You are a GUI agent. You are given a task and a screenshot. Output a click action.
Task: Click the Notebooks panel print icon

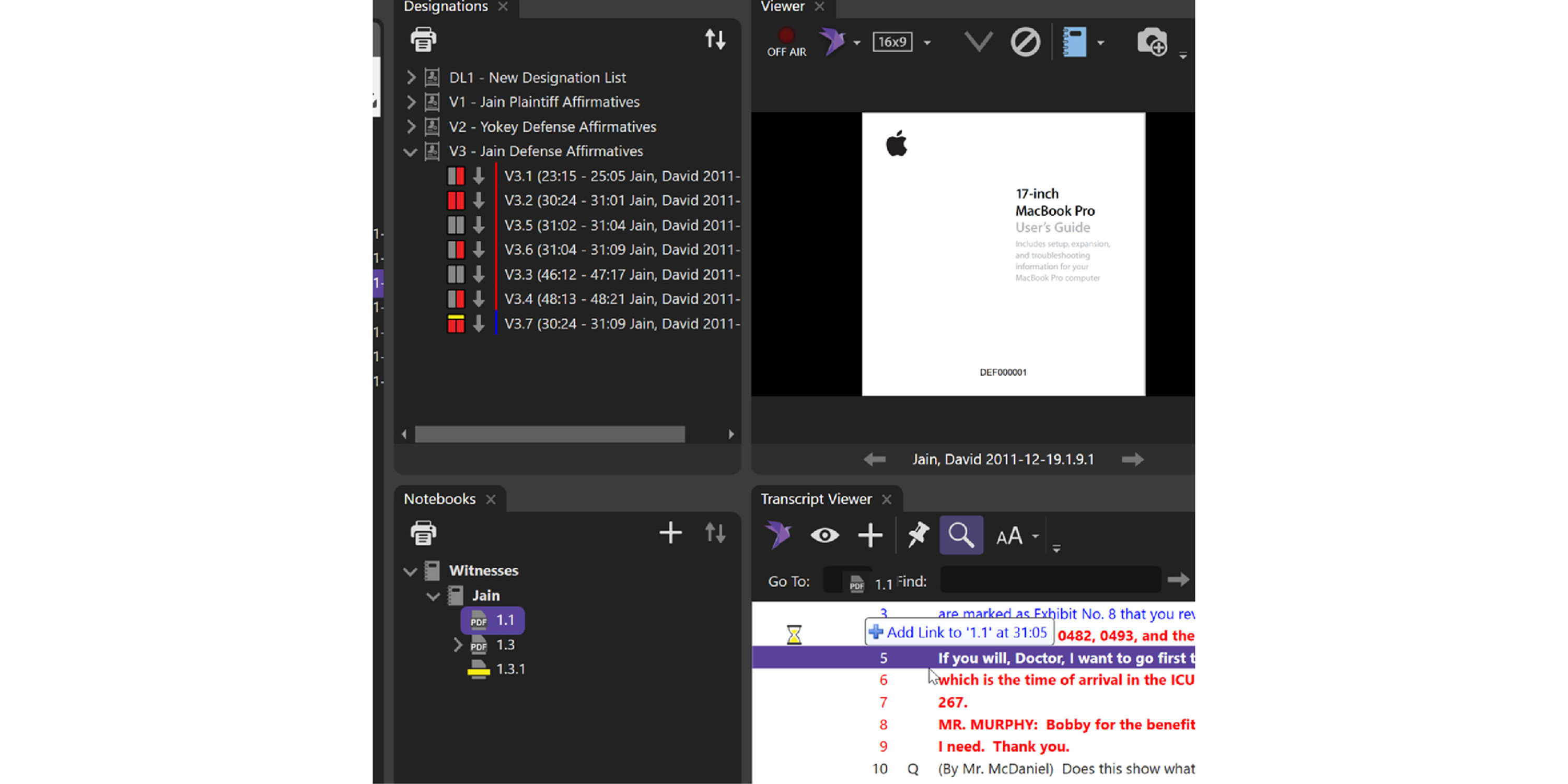coord(423,533)
